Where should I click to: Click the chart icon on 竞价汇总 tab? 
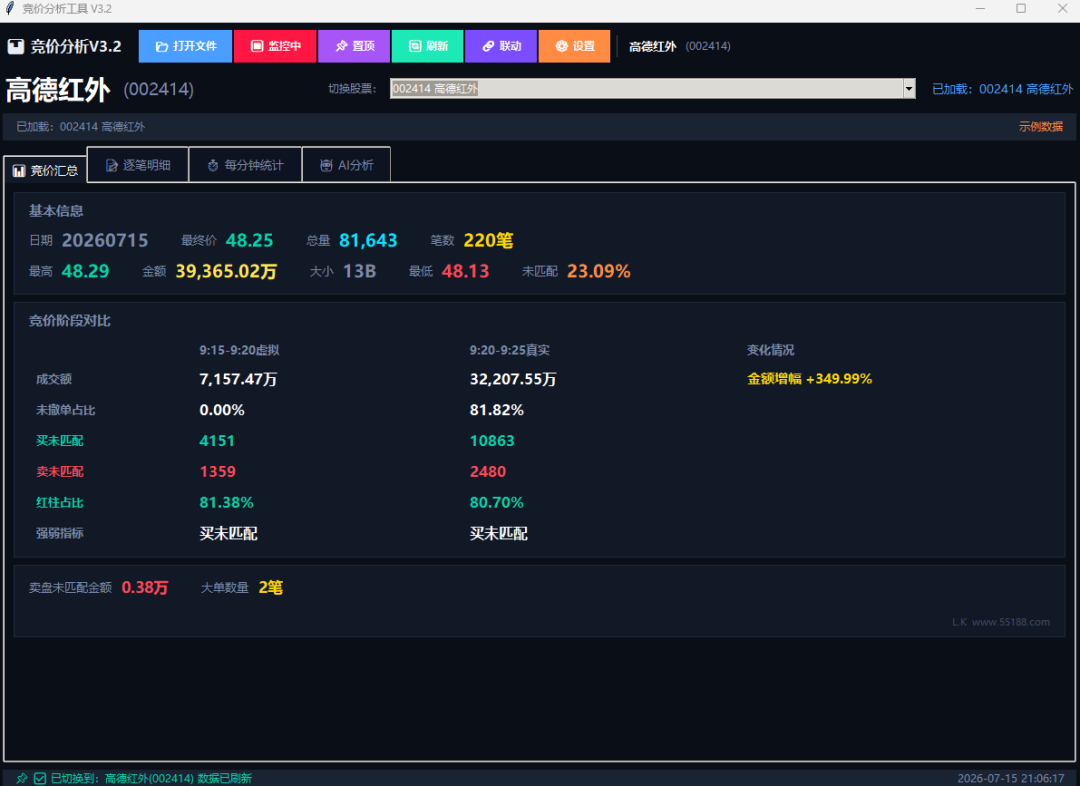19,171
